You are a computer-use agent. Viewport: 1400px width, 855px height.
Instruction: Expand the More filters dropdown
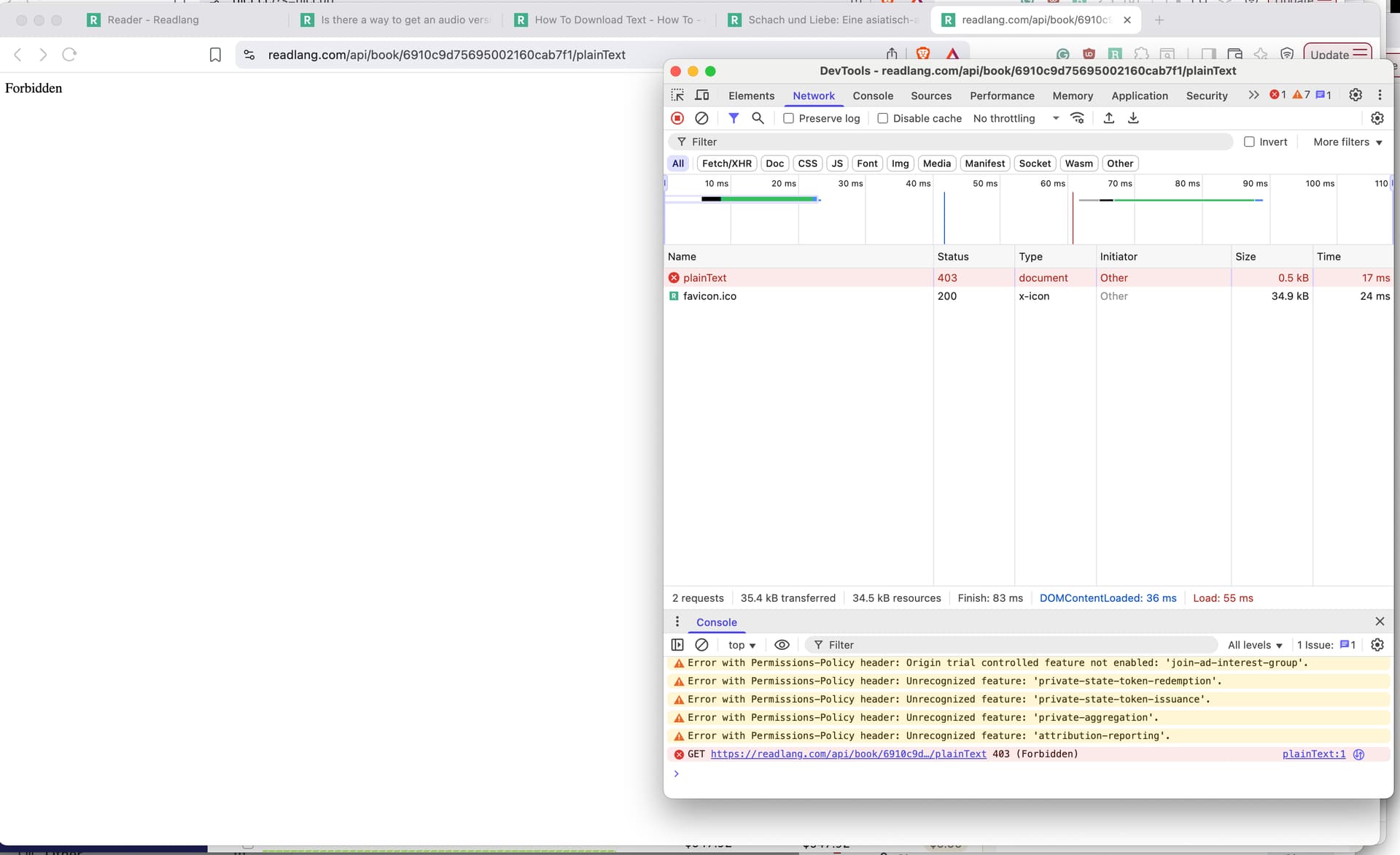[1347, 142]
